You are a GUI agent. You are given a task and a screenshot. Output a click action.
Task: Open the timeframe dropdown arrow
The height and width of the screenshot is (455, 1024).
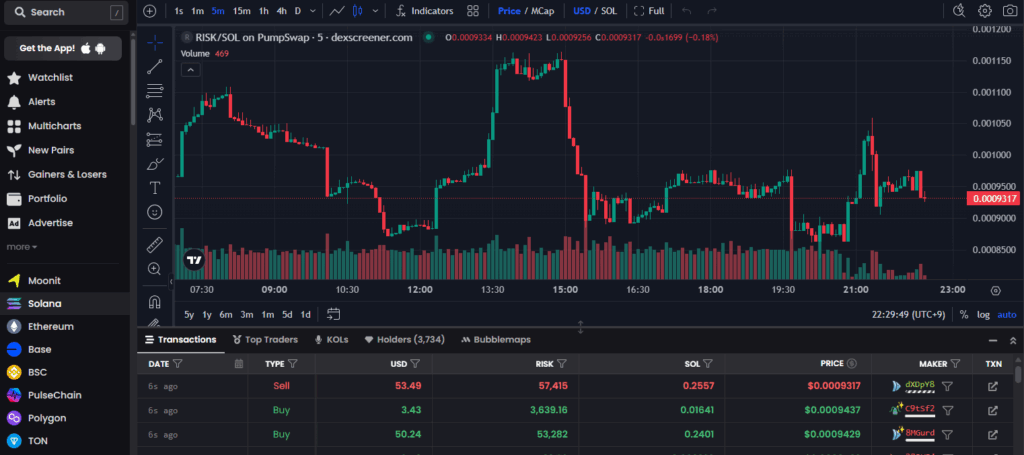[313, 11]
